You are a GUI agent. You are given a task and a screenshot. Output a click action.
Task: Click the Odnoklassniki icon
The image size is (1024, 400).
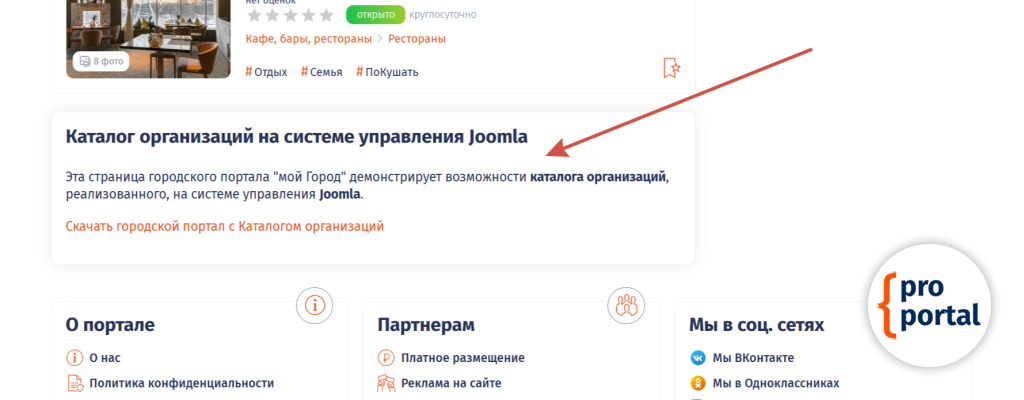coord(698,383)
